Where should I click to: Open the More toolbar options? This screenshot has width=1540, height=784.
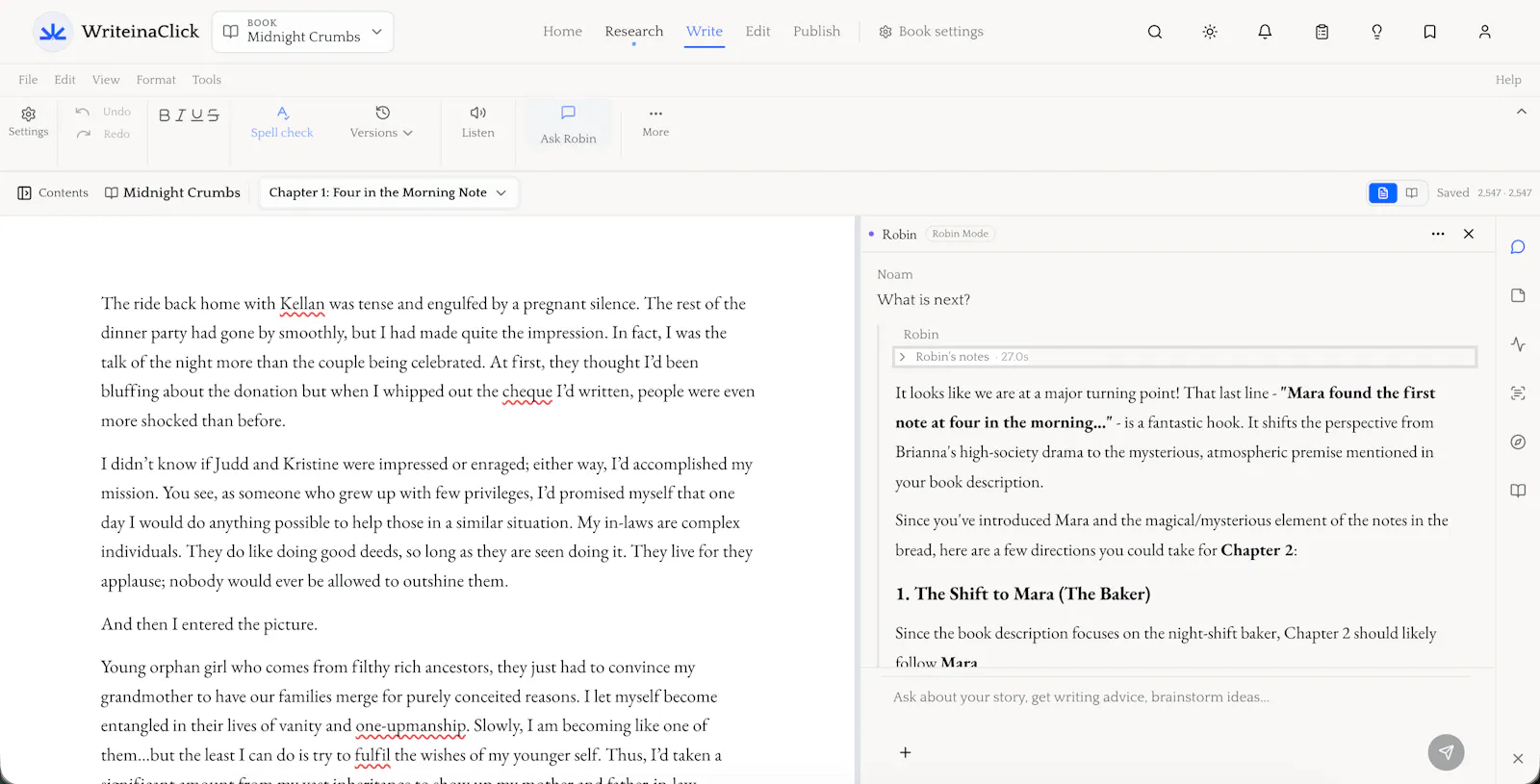(x=655, y=122)
